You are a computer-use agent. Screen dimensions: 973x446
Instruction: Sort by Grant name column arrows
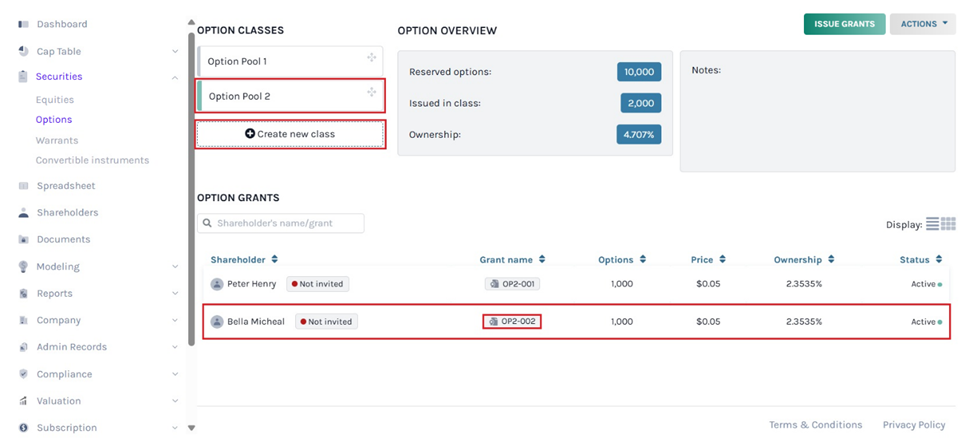pyautogui.click(x=542, y=259)
